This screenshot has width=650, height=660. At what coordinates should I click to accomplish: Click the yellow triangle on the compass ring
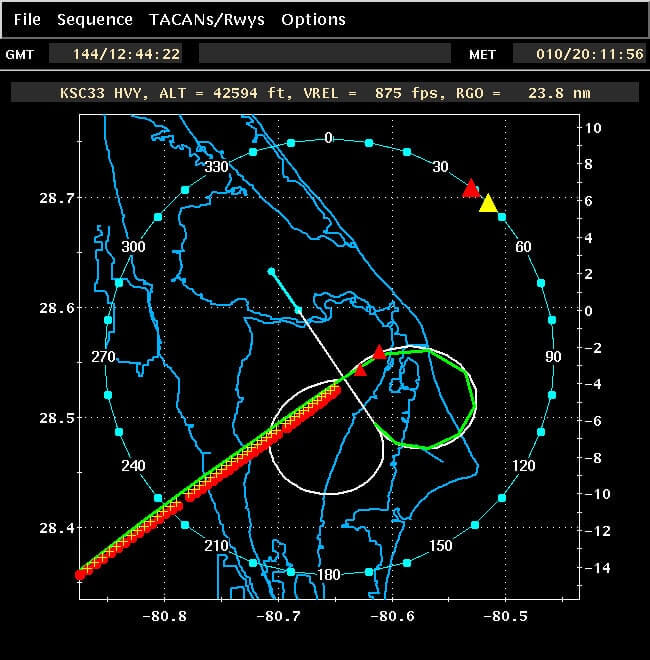coord(488,204)
